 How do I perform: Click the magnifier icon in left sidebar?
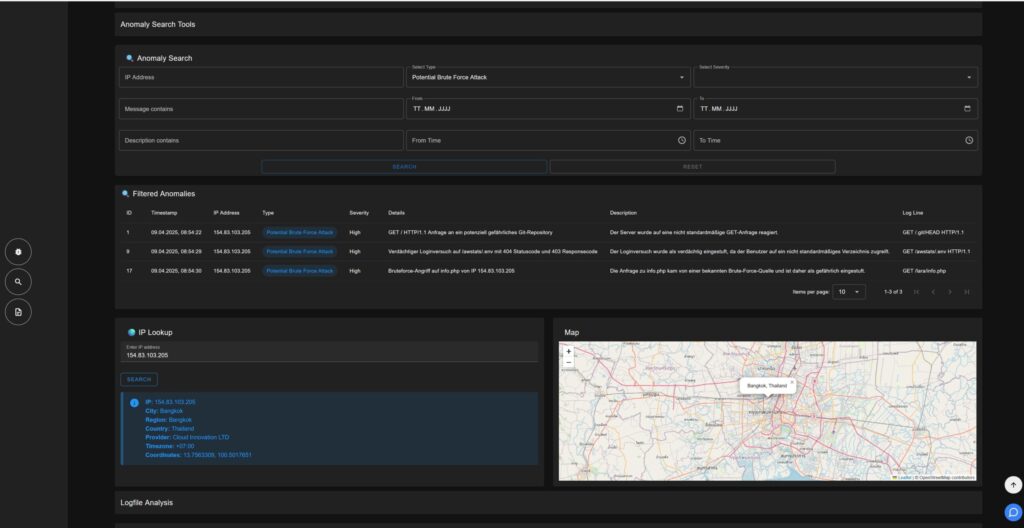click(x=18, y=283)
